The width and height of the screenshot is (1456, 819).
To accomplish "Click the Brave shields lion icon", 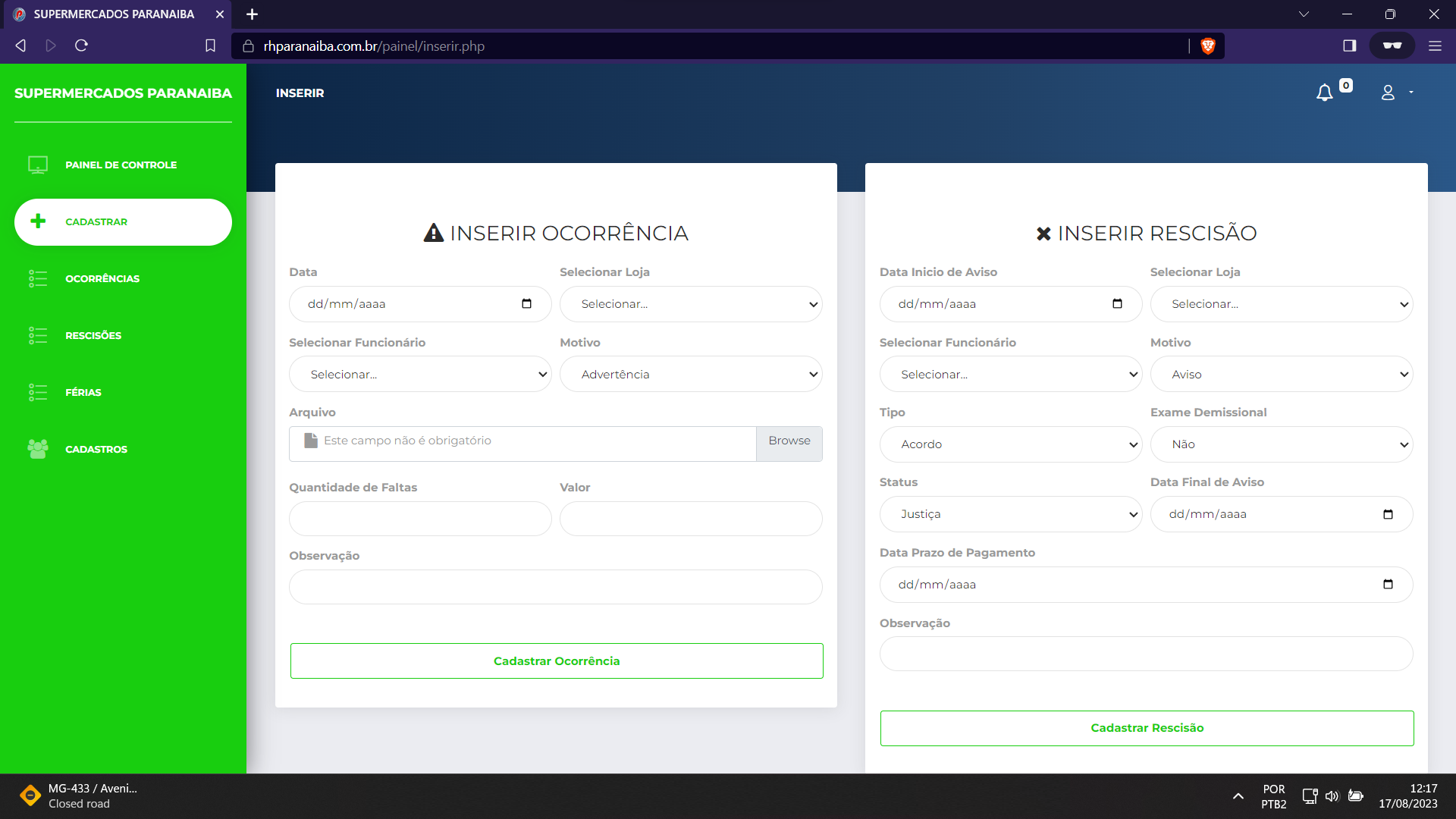I will (1208, 46).
